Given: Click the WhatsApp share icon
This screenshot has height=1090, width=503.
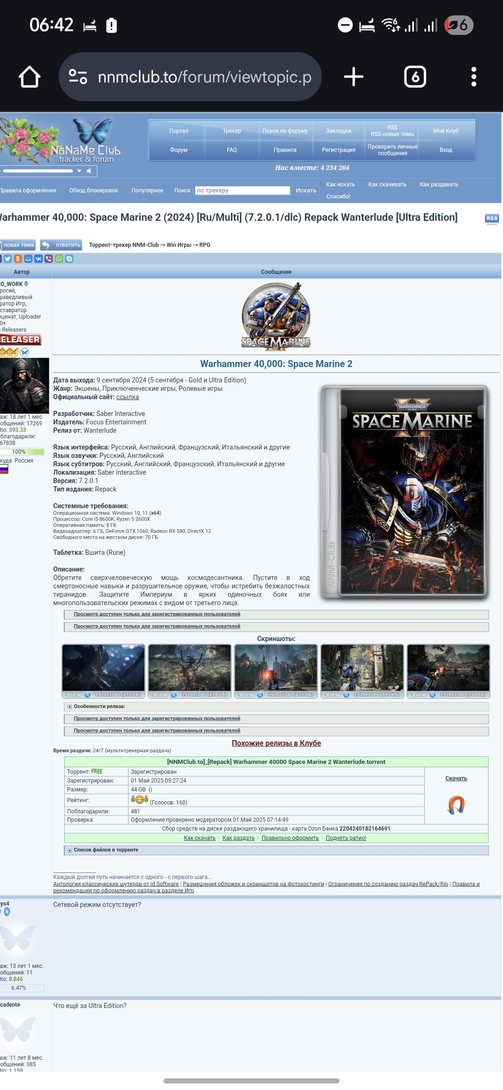Looking at the screenshot, I should coord(59,259).
